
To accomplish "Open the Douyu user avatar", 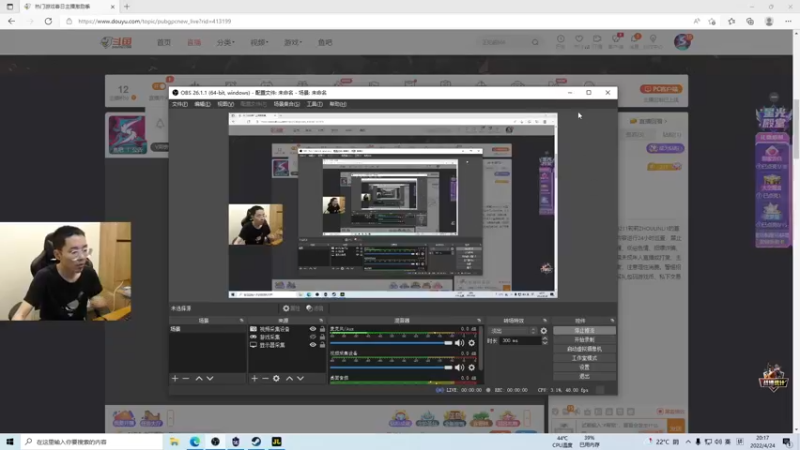I will 683,42.
